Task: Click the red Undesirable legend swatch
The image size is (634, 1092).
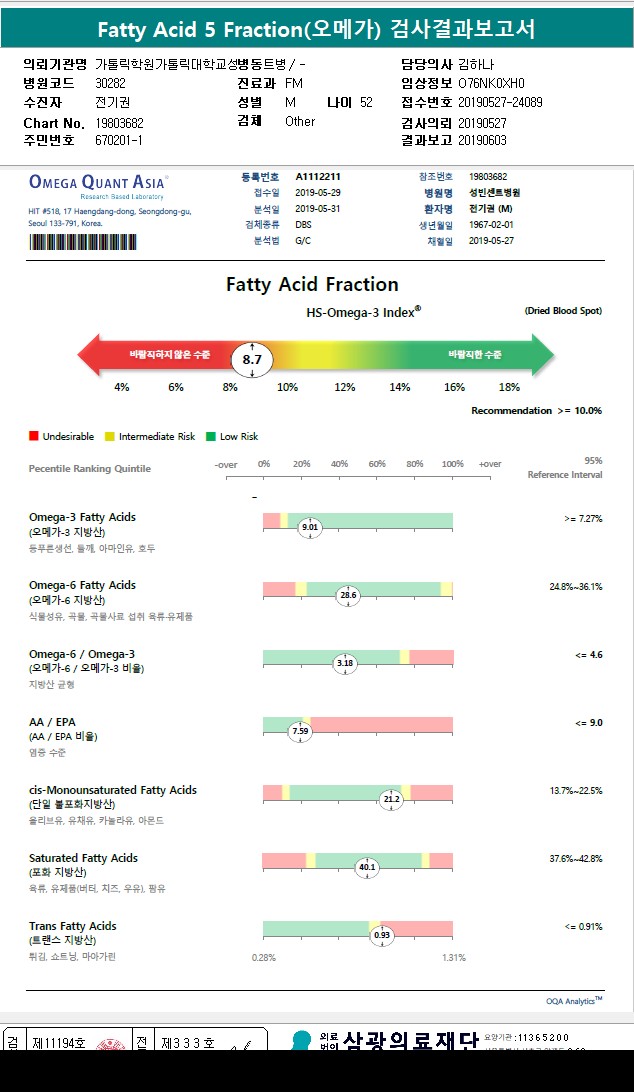Action: (x=34, y=437)
